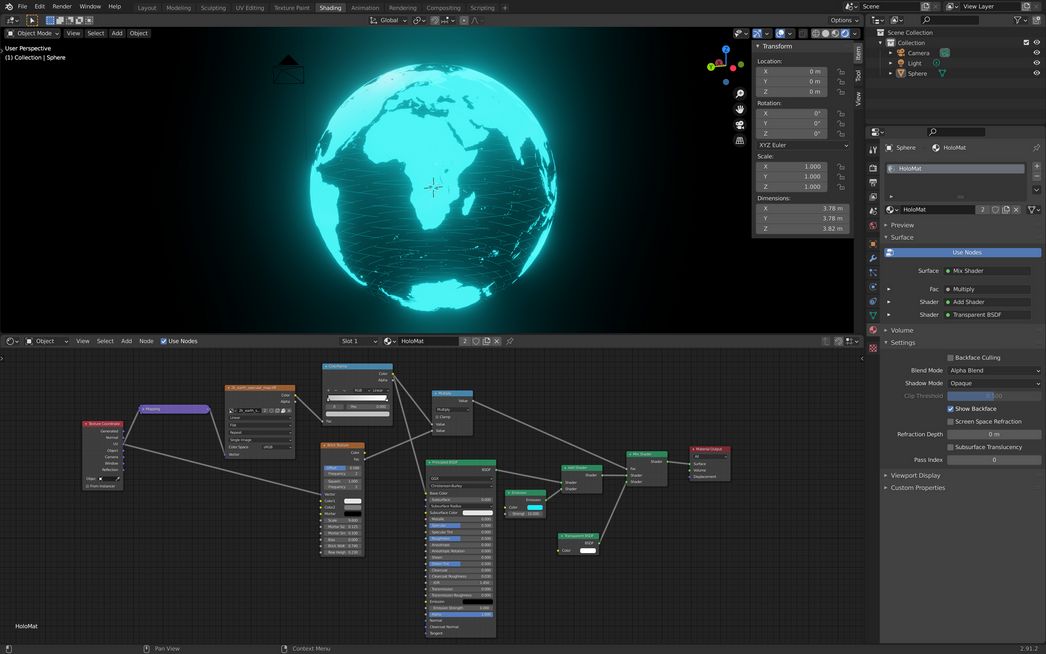
Task: Click the Add button in the viewport header
Action: point(117,33)
